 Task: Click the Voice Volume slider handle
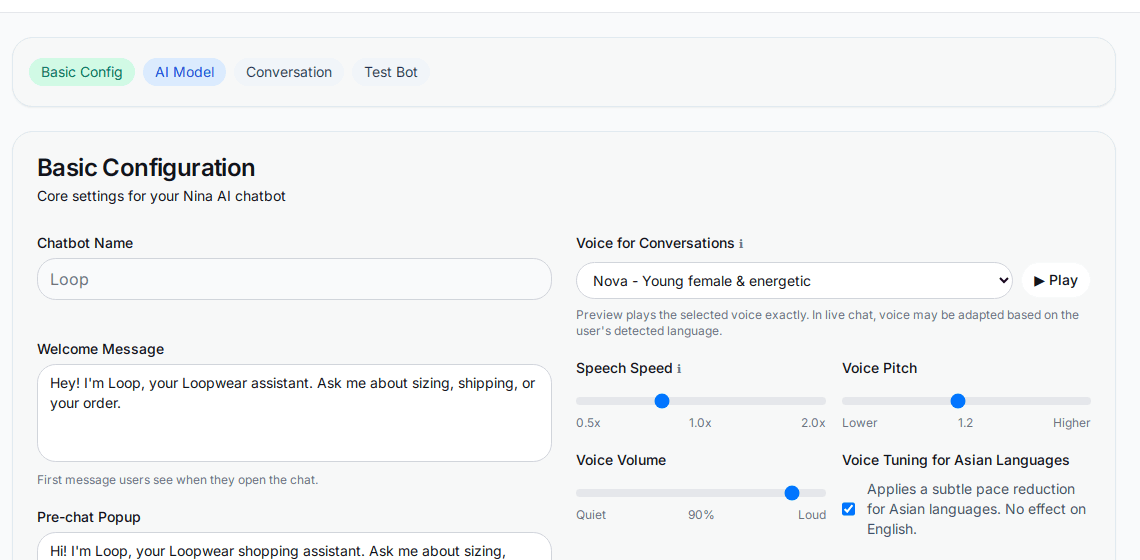coord(792,493)
